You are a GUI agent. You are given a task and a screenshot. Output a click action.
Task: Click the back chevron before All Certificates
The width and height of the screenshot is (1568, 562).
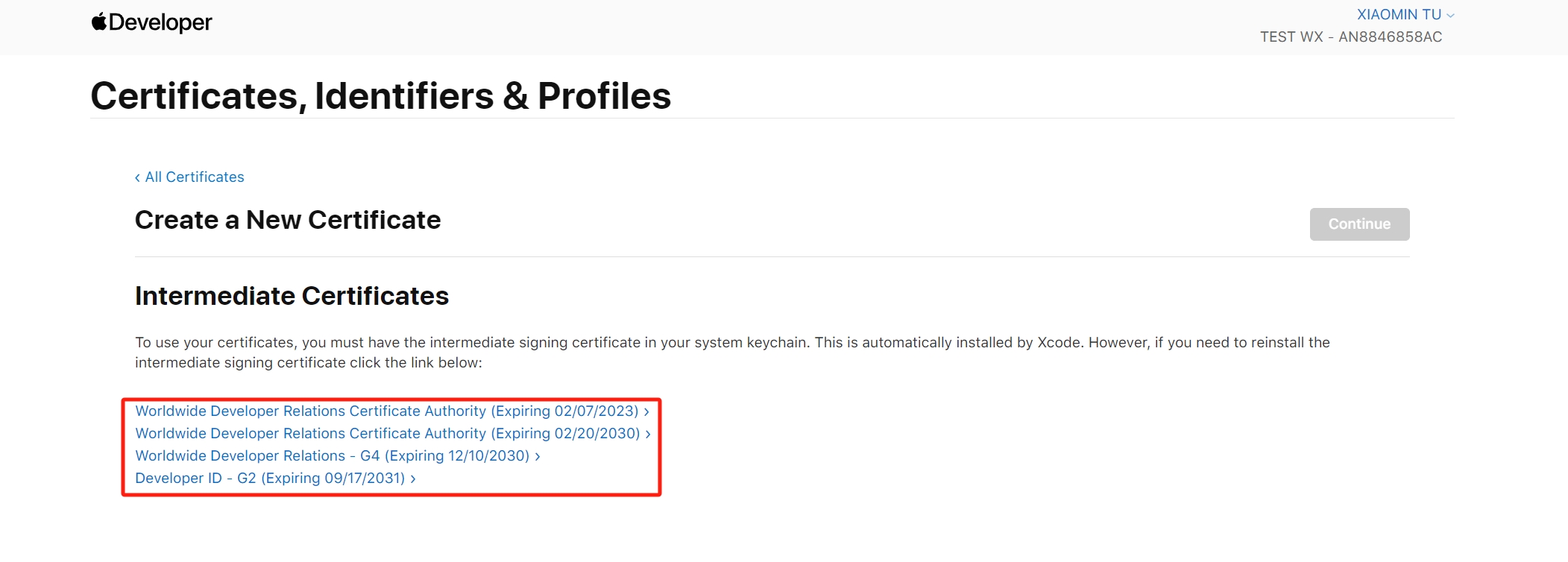point(137,177)
